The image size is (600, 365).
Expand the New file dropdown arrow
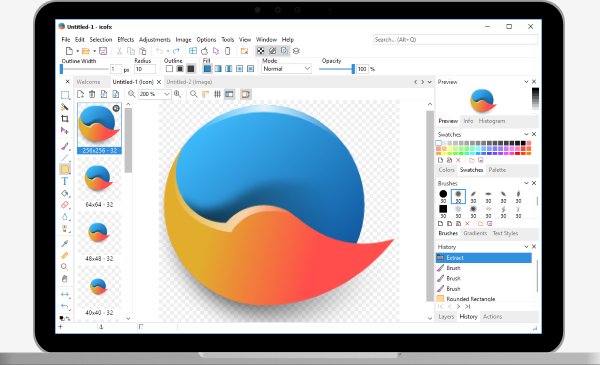(x=77, y=51)
